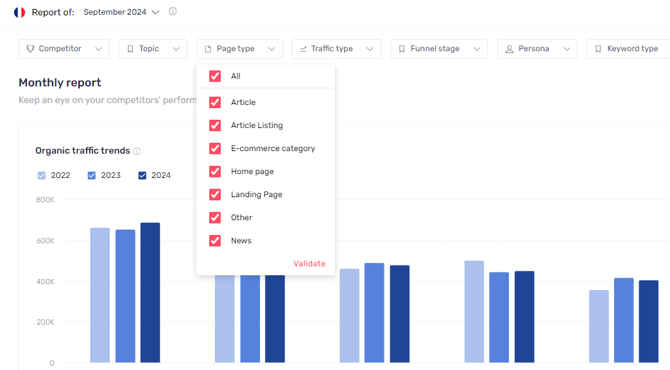
Task: Uncheck the Article Listing checkbox
Action: (215, 125)
